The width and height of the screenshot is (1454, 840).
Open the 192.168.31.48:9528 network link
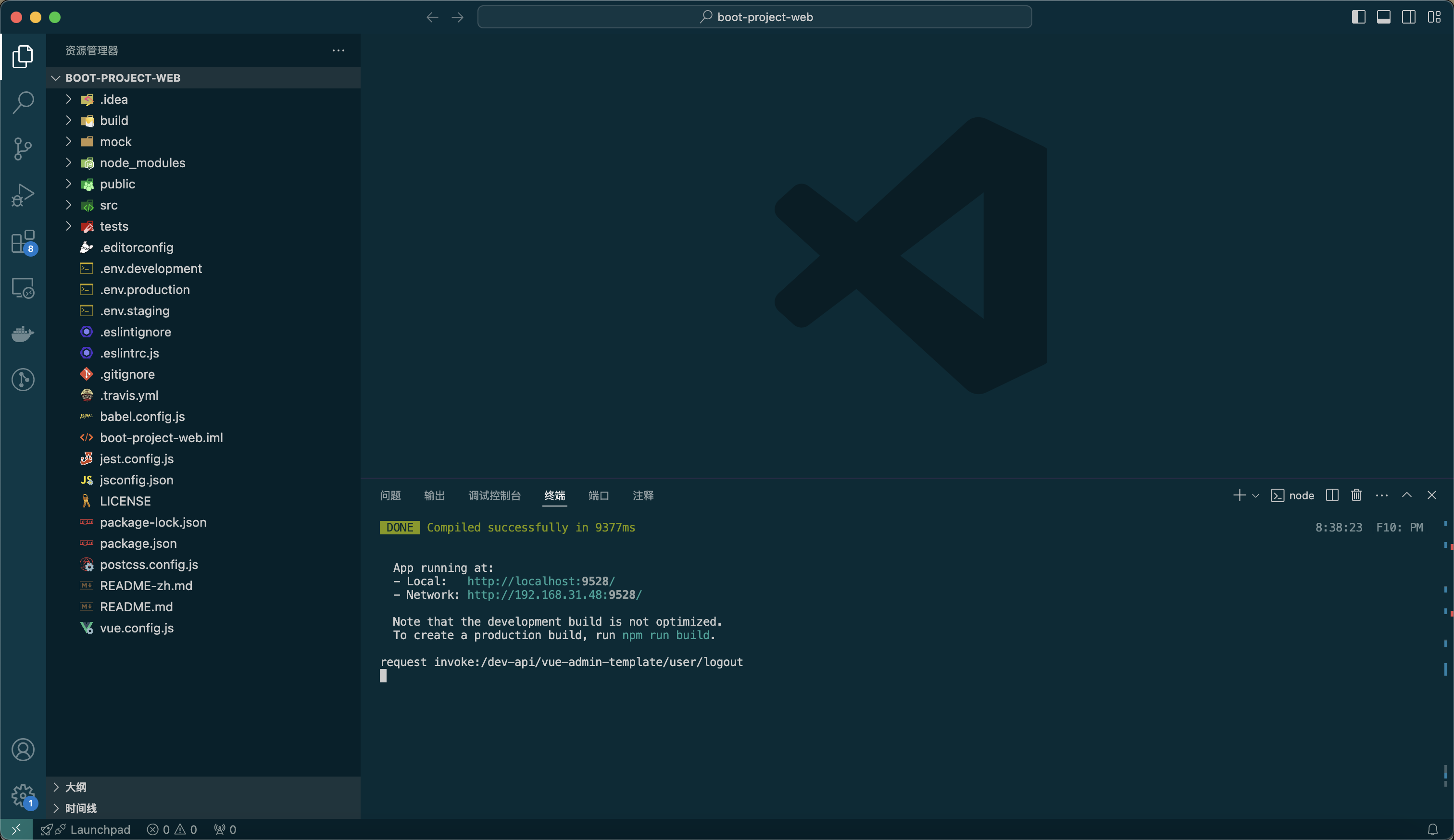pyautogui.click(x=554, y=594)
